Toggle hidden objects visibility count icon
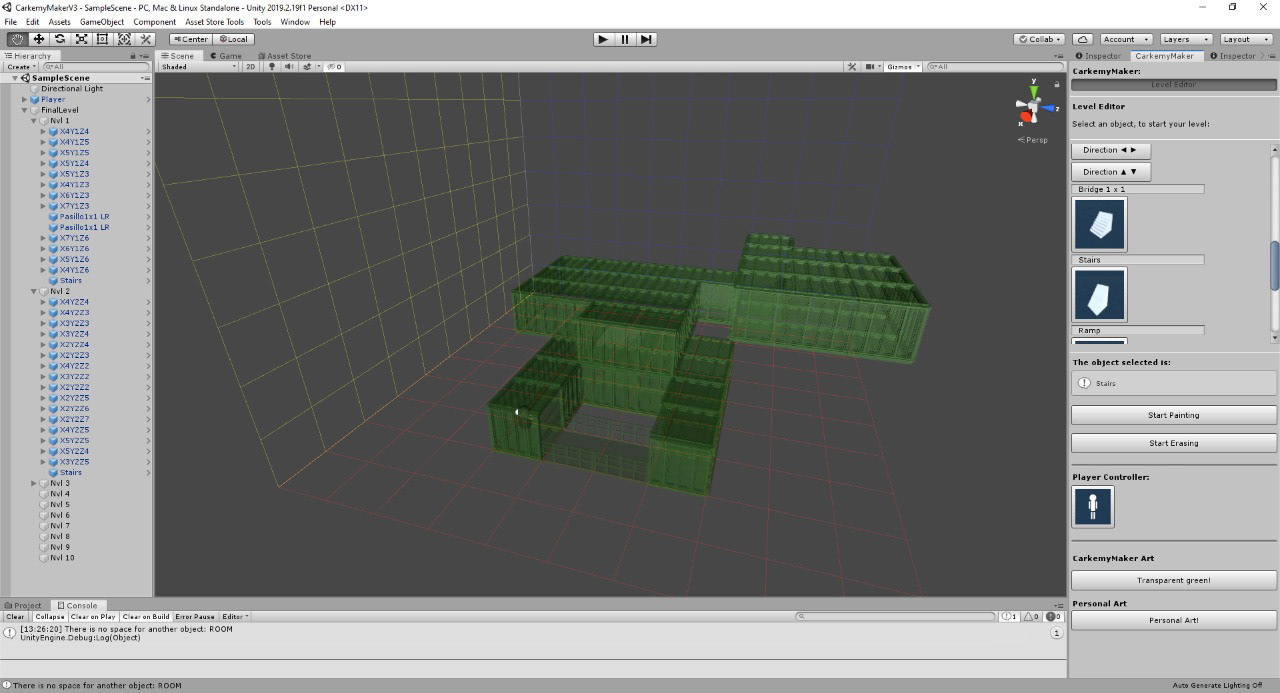This screenshot has height=693, width=1280. tap(335, 67)
